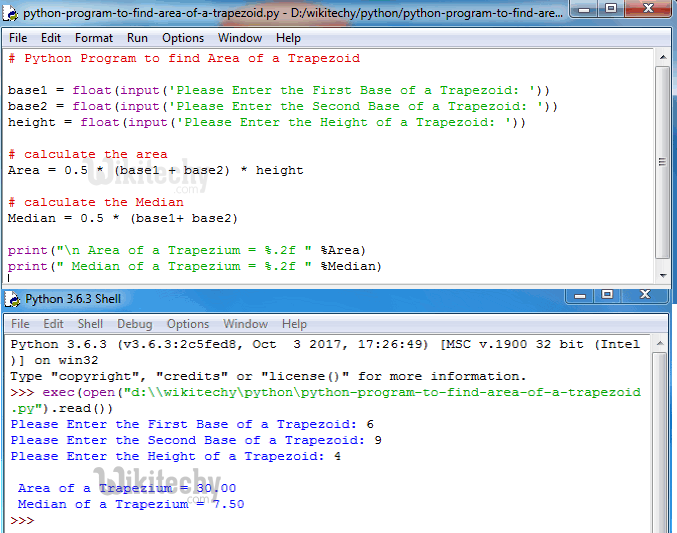677x533 pixels.
Task: Click 'Area of a Trapezium = 30.00' output
Action: coord(127,489)
